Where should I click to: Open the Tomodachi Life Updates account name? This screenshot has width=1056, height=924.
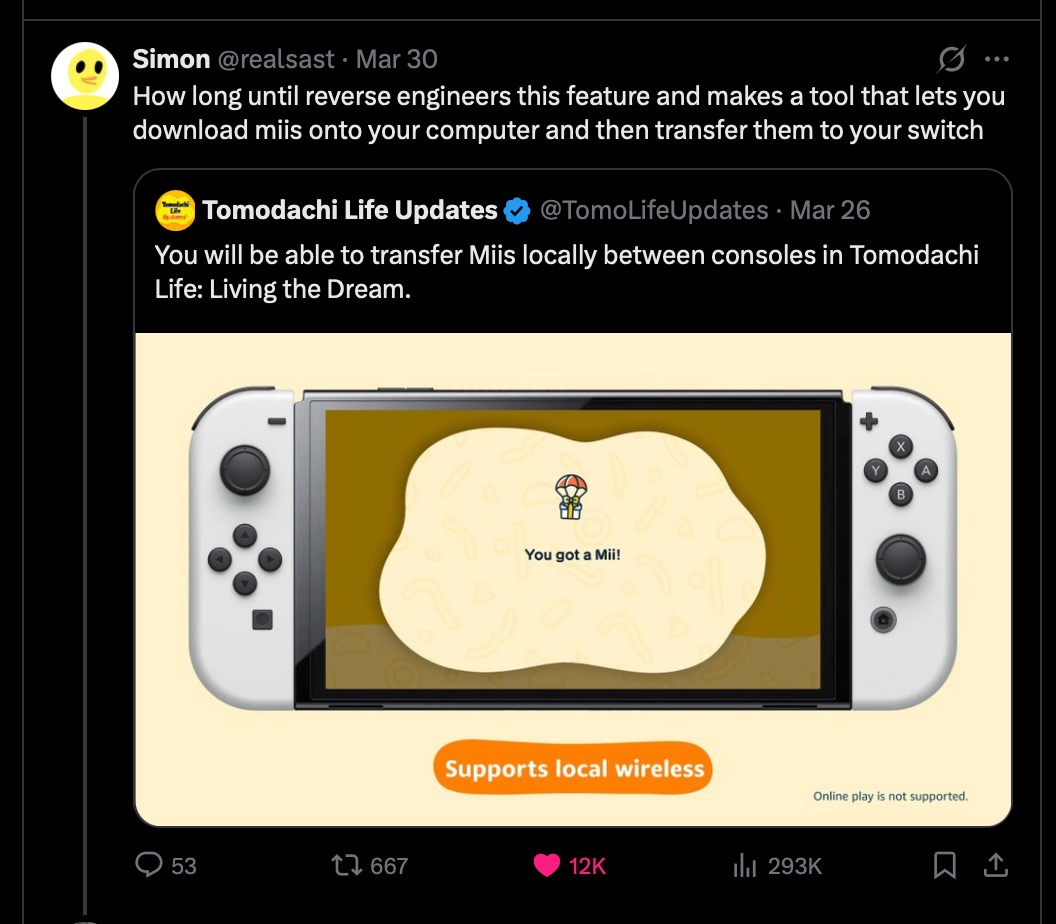coord(350,210)
